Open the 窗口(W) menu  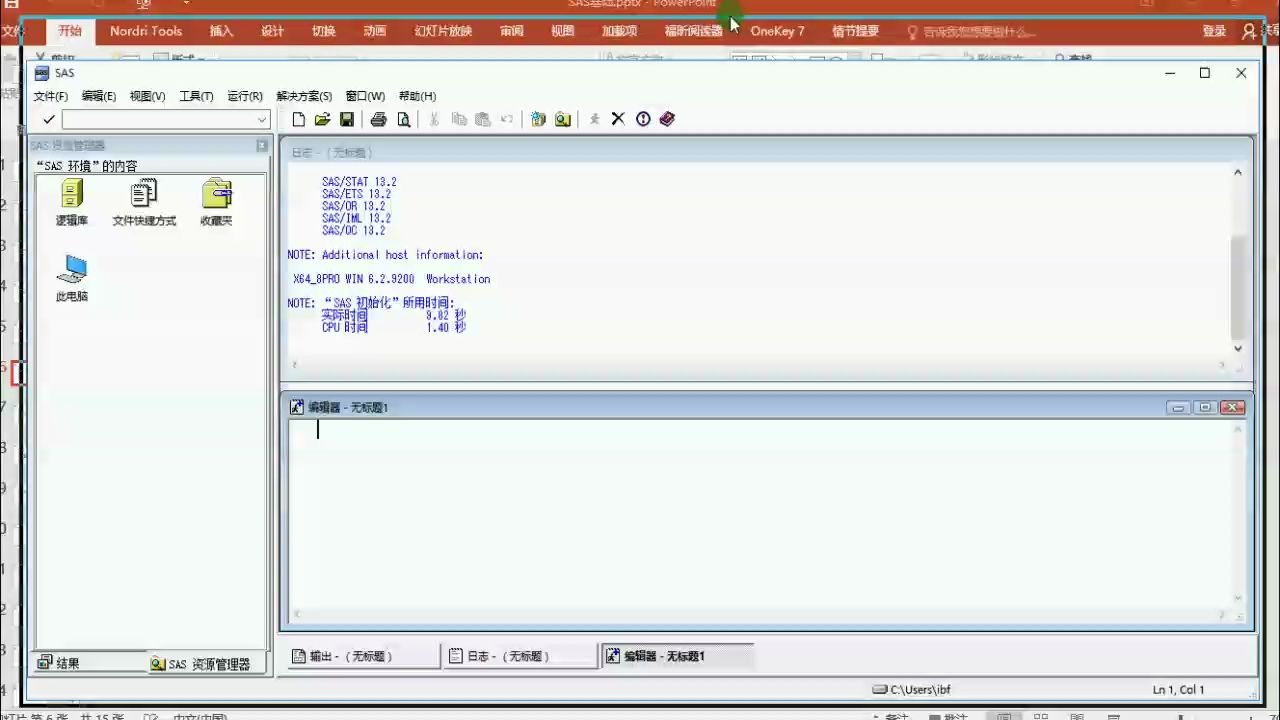[365, 96]
